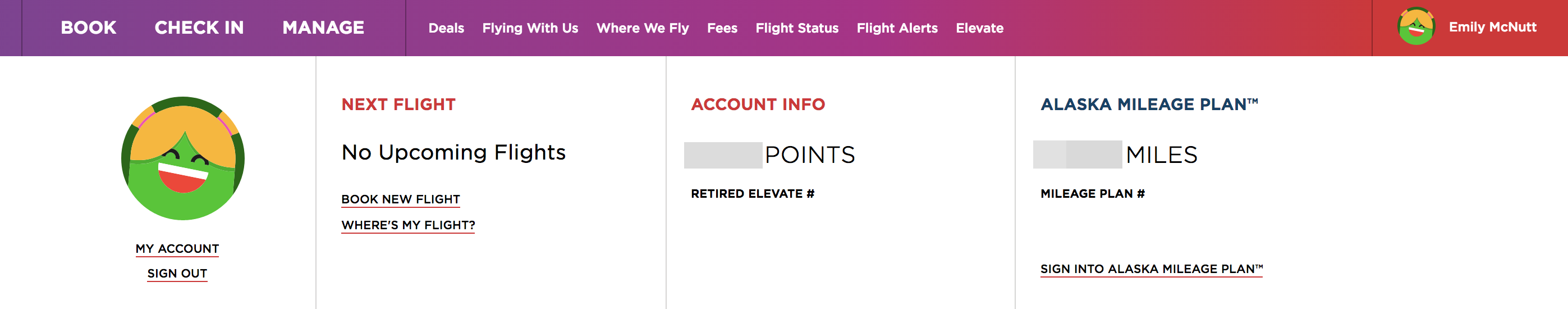Open WHERE'S MY FLIGHT? link
Image resolution: width=1568 pixels, height=309 pixels.
coord(408,225)
